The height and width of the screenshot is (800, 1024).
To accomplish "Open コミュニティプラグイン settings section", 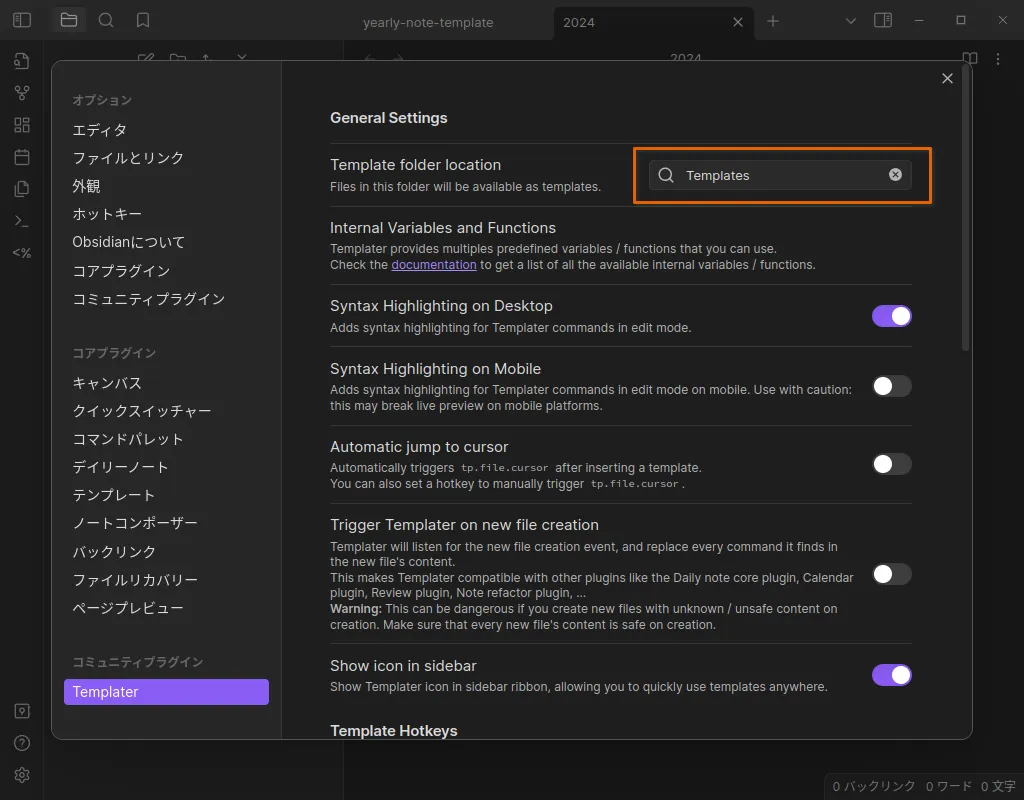I will click(148, 299).
